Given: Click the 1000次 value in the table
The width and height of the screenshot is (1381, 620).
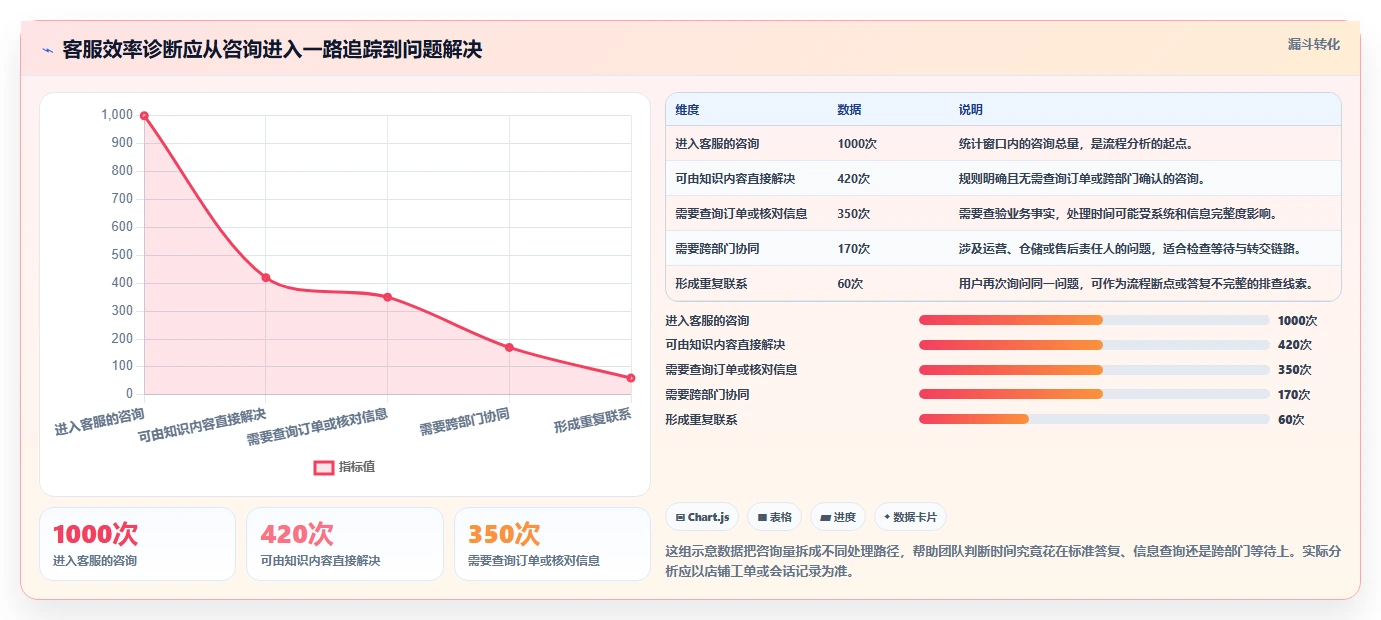Looking at the screenshot, I should click(857, 144).
